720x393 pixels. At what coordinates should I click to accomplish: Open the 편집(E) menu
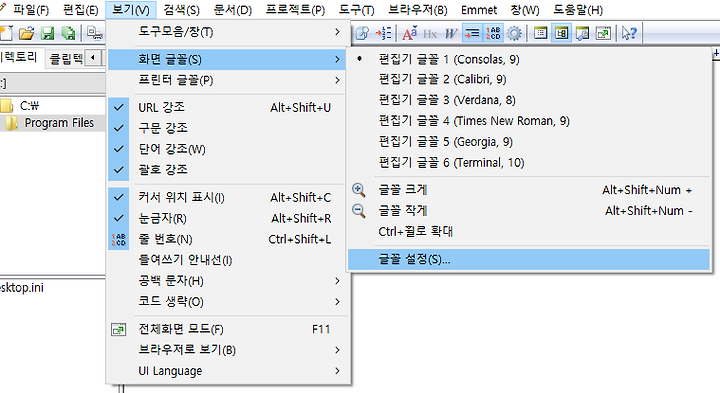tap(80, 10)
